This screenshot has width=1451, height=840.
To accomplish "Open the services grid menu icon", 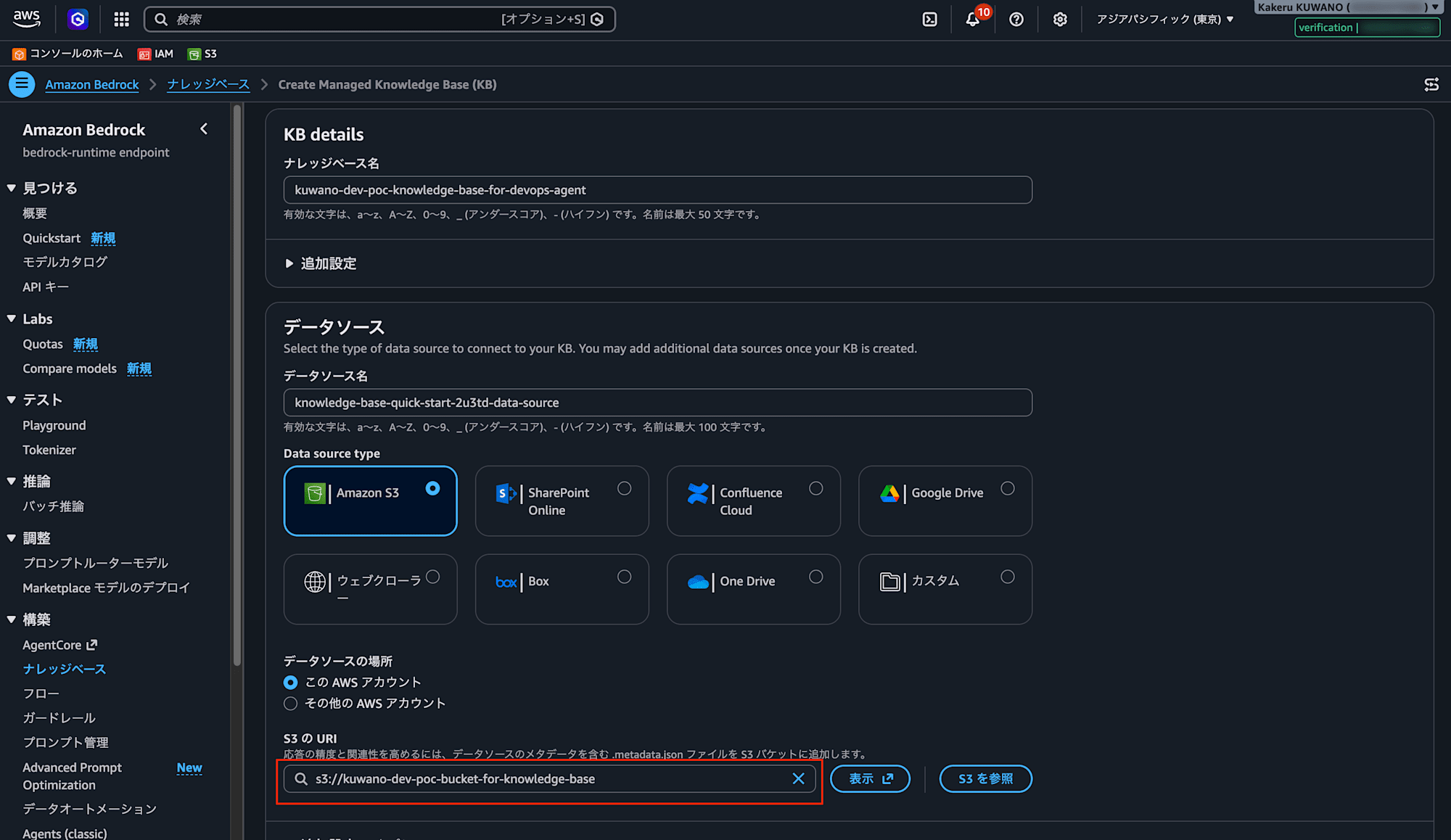I will click(121, 20).
